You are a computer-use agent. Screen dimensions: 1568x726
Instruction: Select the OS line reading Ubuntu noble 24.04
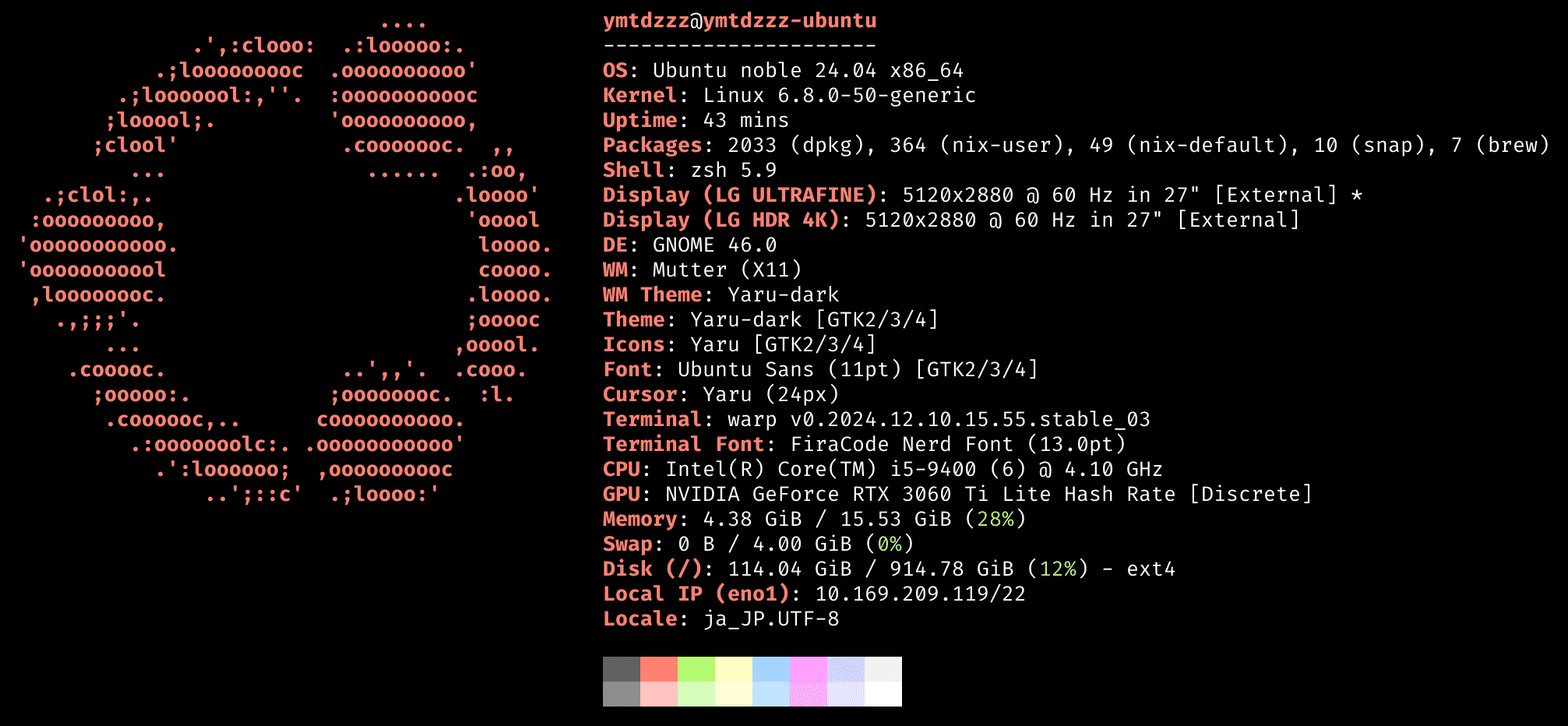click(783, 71)
